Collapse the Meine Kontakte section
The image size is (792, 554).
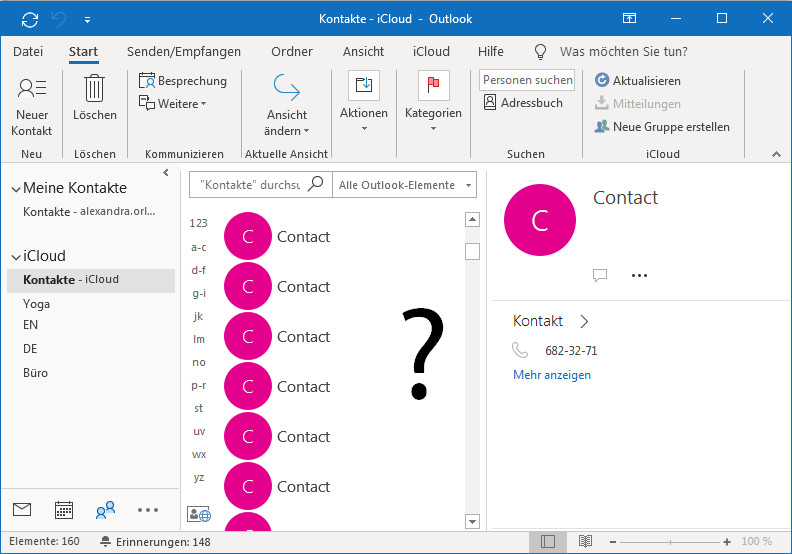tap(16, 189)
